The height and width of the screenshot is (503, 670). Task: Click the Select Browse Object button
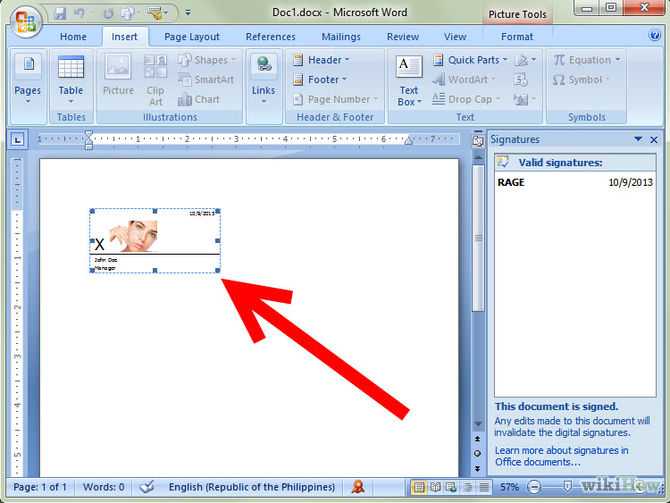tap(478, 453)
